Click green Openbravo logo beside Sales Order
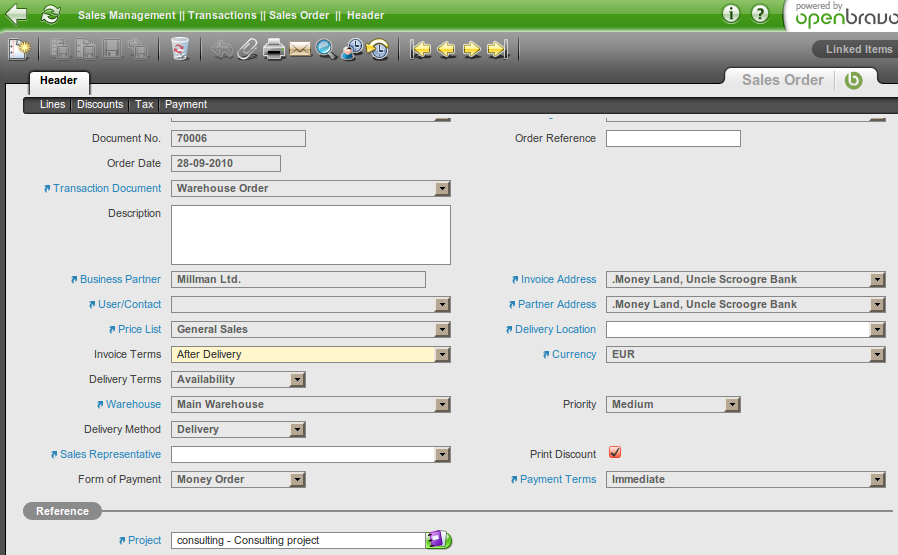898x555 pixels. tap(853, 80)
